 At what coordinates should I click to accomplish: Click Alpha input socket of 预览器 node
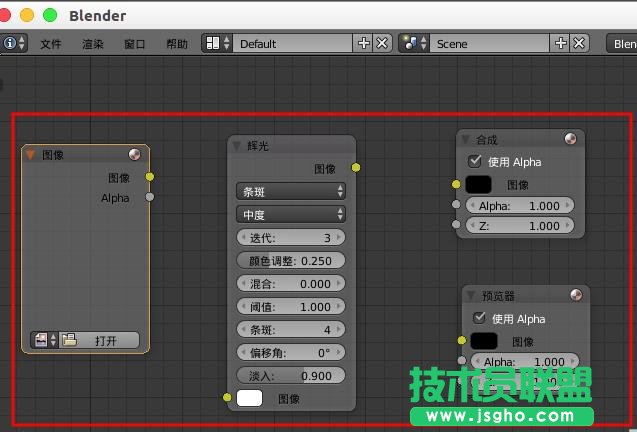click(462, 360)
